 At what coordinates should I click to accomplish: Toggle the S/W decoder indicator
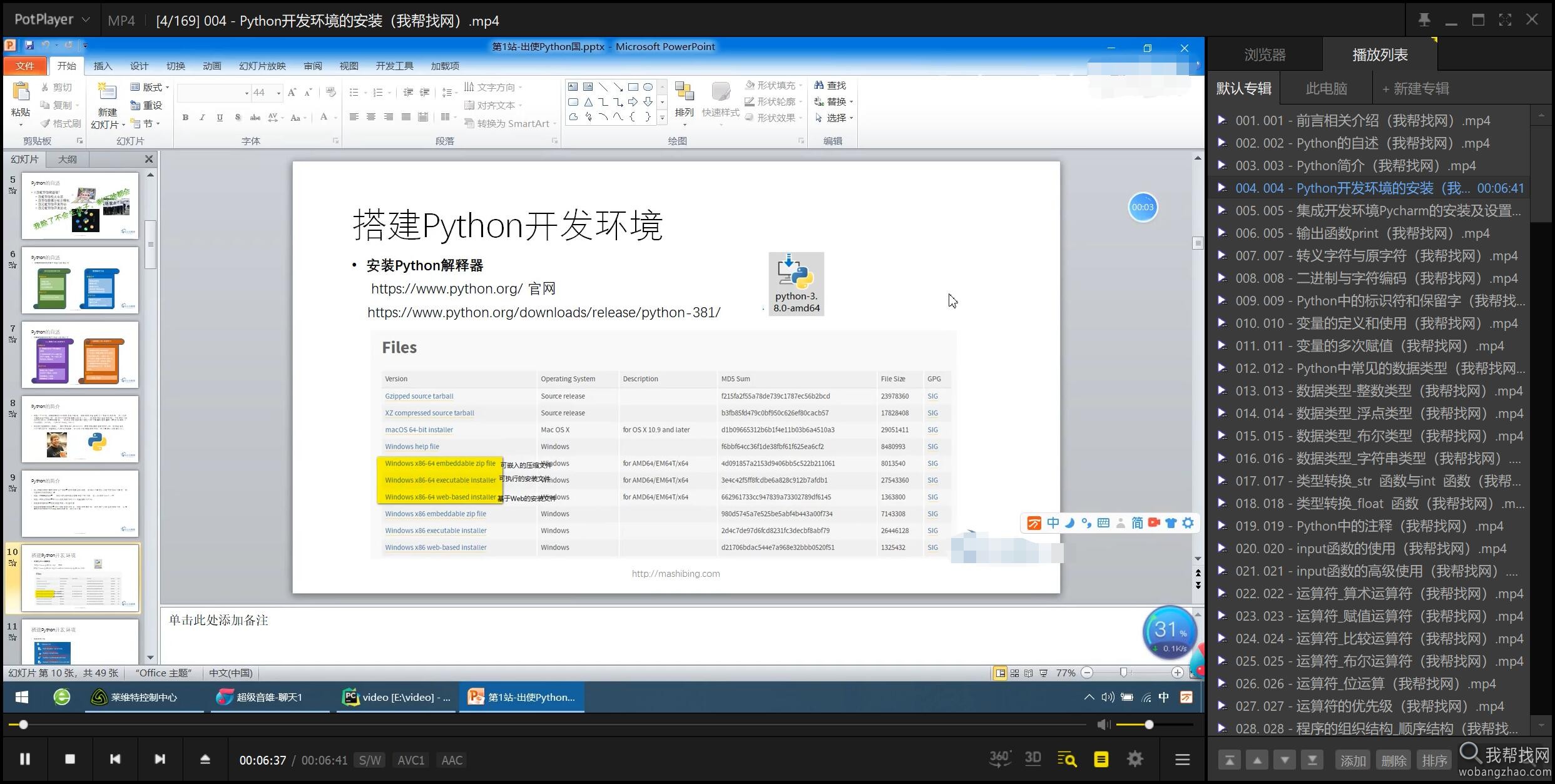[x=369, y=760]
